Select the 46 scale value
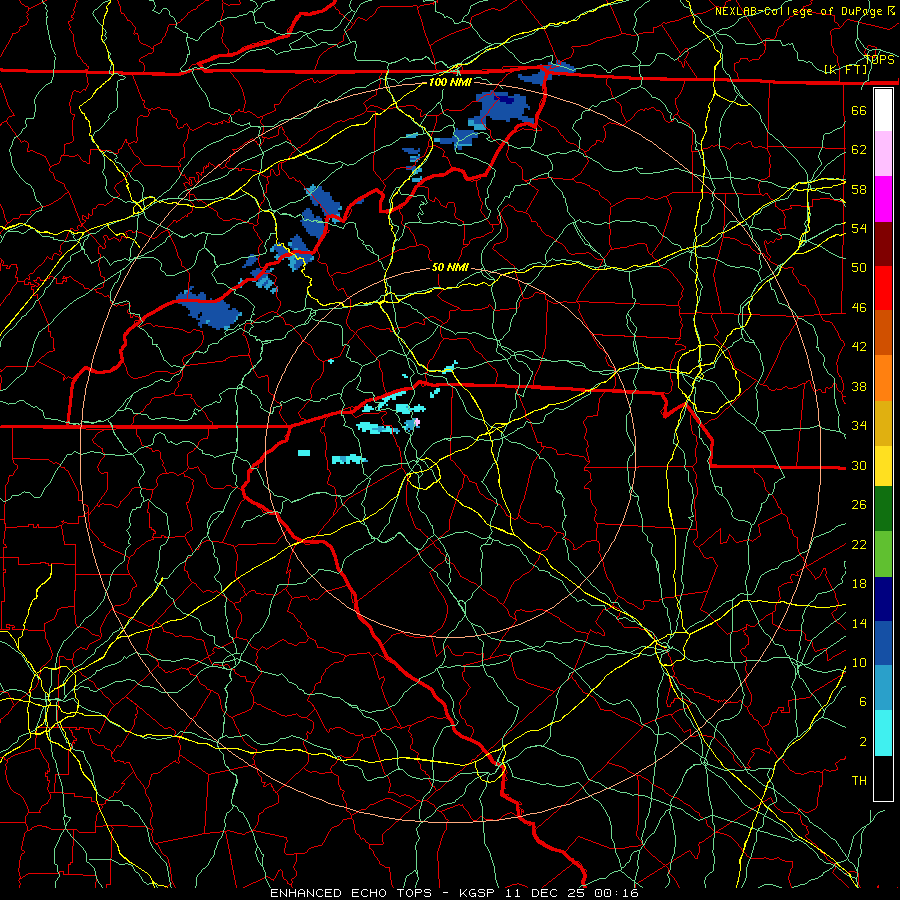 point(859,308)
